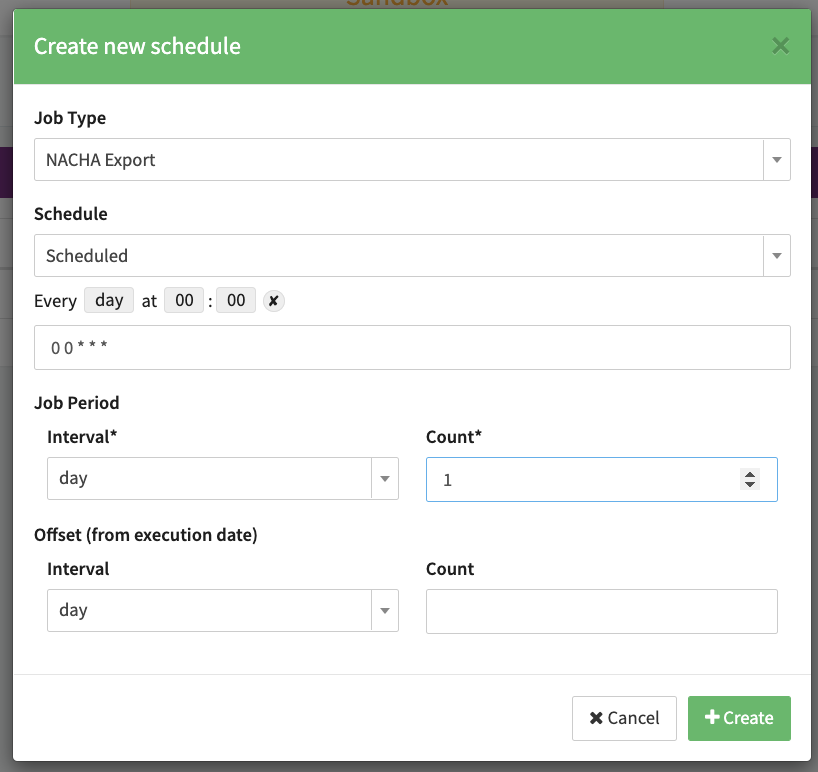818x772 pixels.
Task: Click the Offset Interval dropdown arrow
Action: (x=385, y=611)
